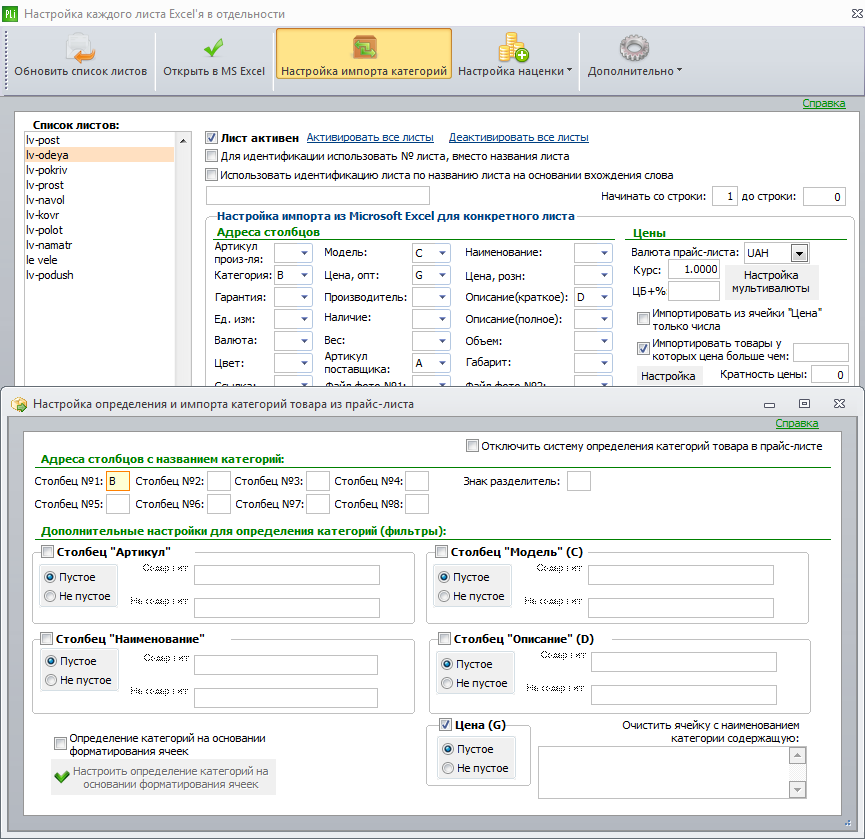Uncheck the Цена (G) filter checkbox

(x=445, y=724)
